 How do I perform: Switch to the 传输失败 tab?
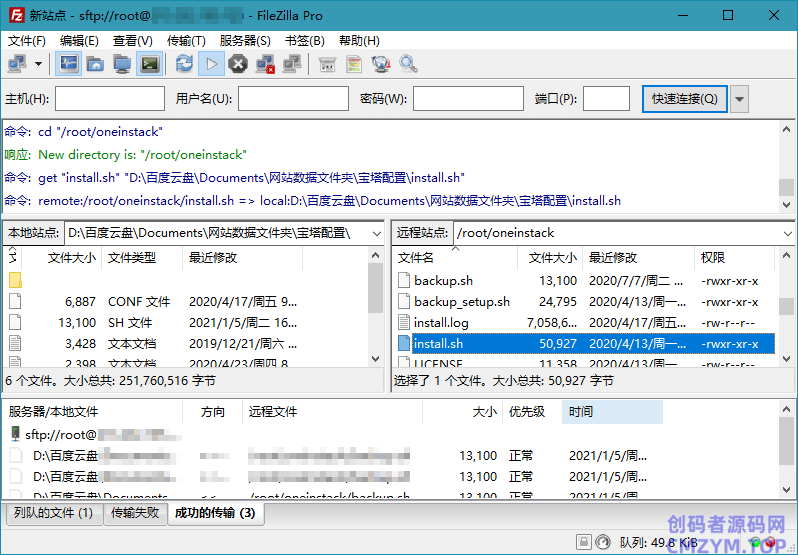point(134,513)
